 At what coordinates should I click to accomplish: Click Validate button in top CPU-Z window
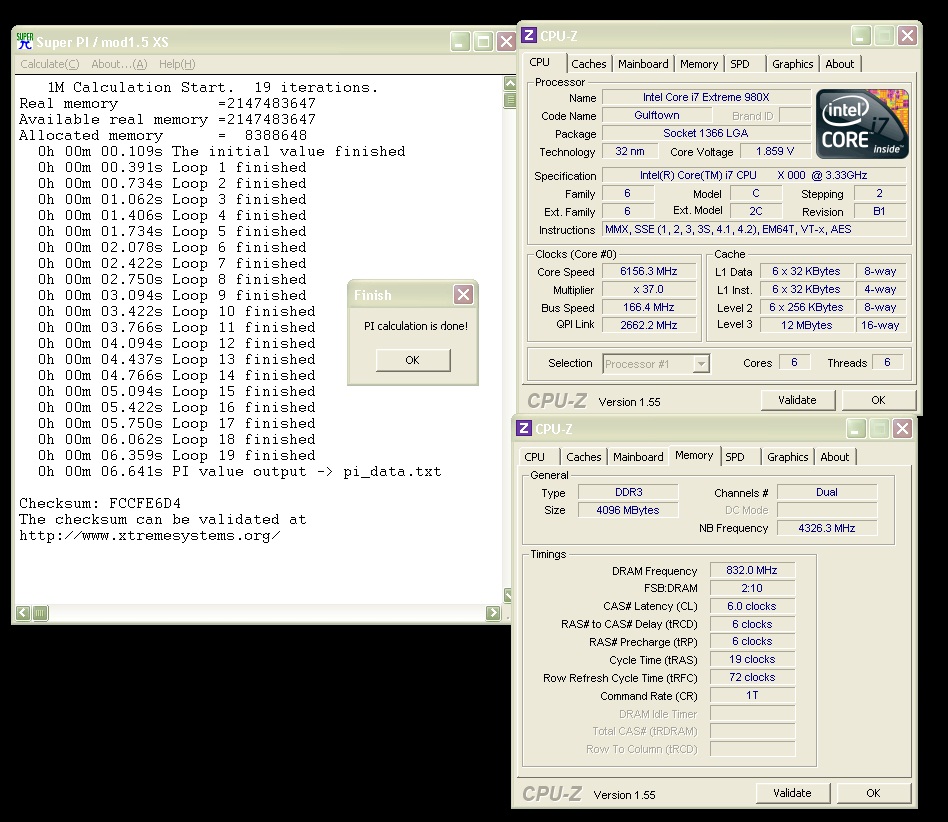[x=797, y=400]
